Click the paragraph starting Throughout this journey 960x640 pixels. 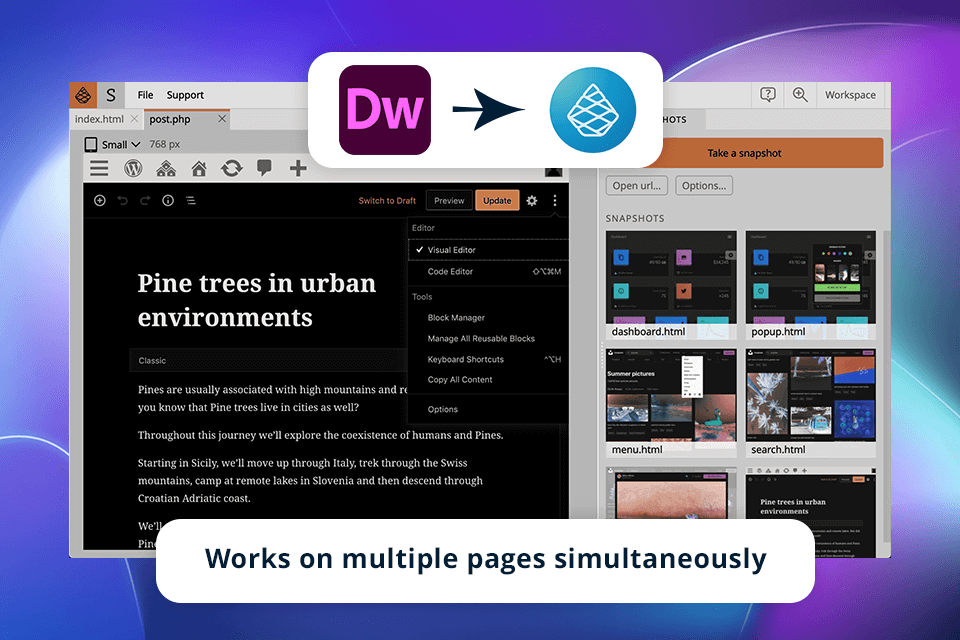click(320, 435)
